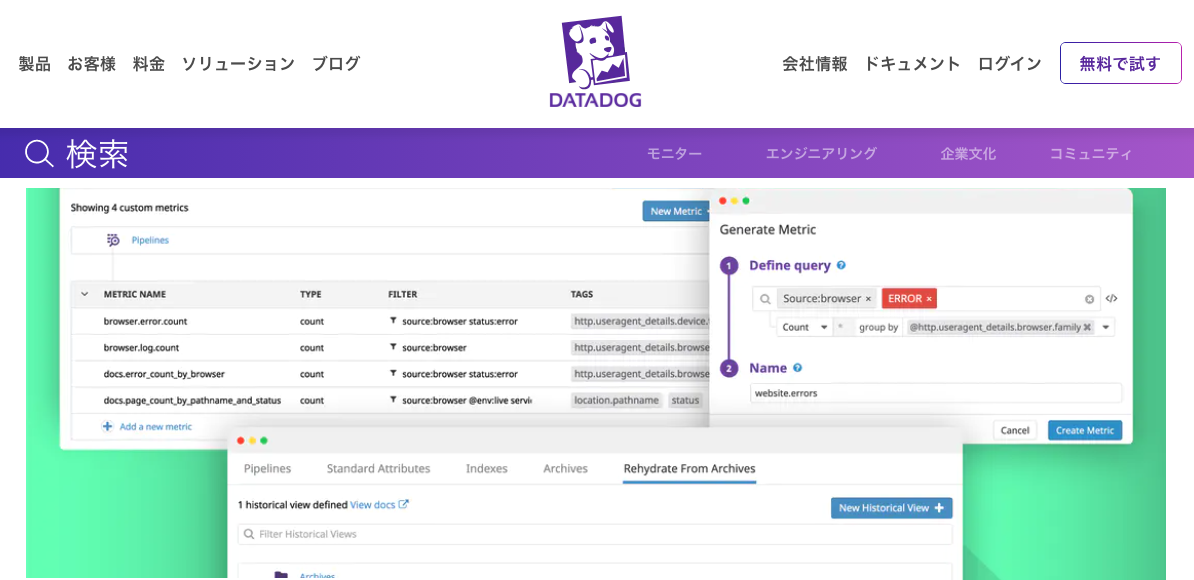This screenshot has width=1194, height=580.
Task: Click help icon next to Name
Action: pos(797,368)
